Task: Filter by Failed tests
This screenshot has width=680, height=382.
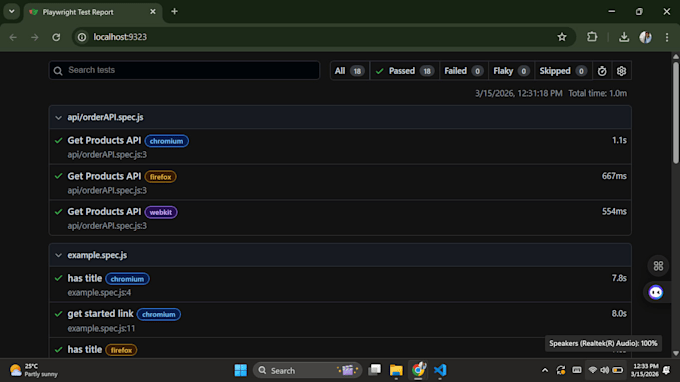Action: point(464,71)
